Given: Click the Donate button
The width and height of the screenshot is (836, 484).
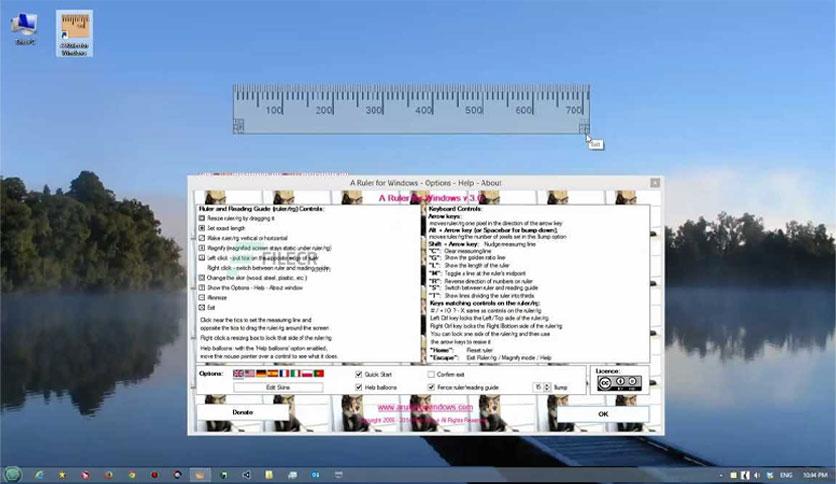Looking at the screenshot, I should [x=243, y=412].
